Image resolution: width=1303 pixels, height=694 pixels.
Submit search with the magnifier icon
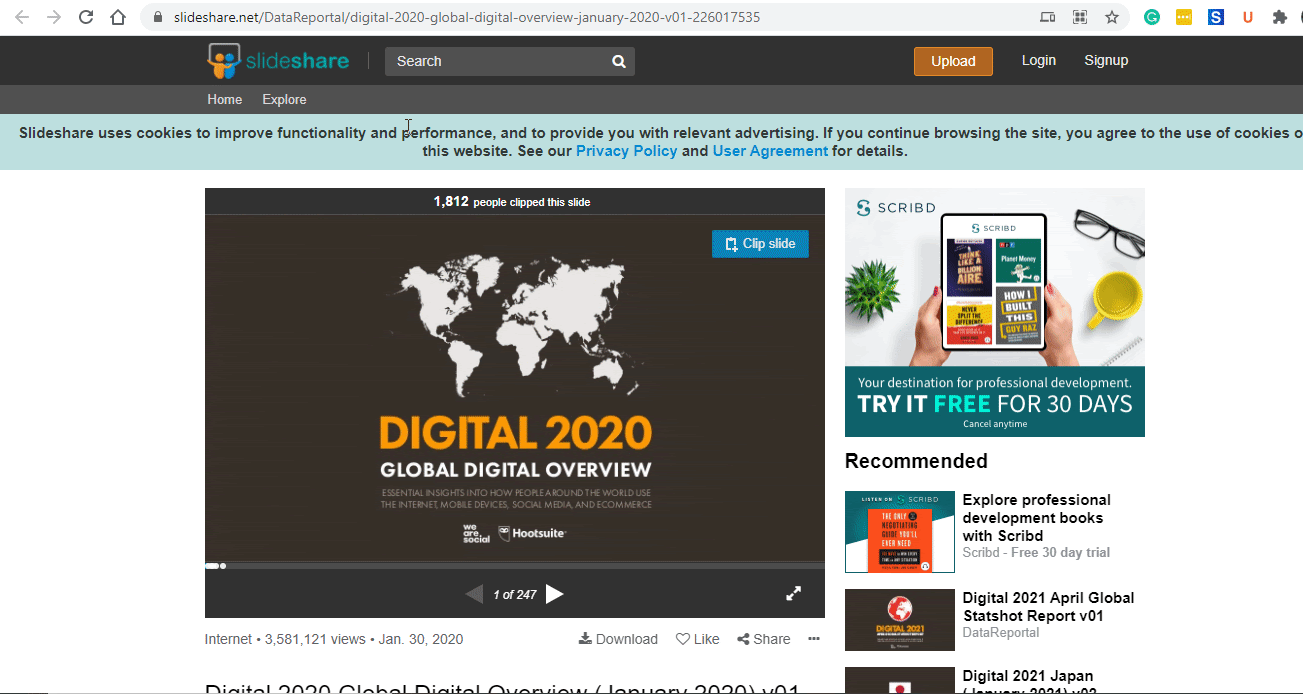(620, 61)
